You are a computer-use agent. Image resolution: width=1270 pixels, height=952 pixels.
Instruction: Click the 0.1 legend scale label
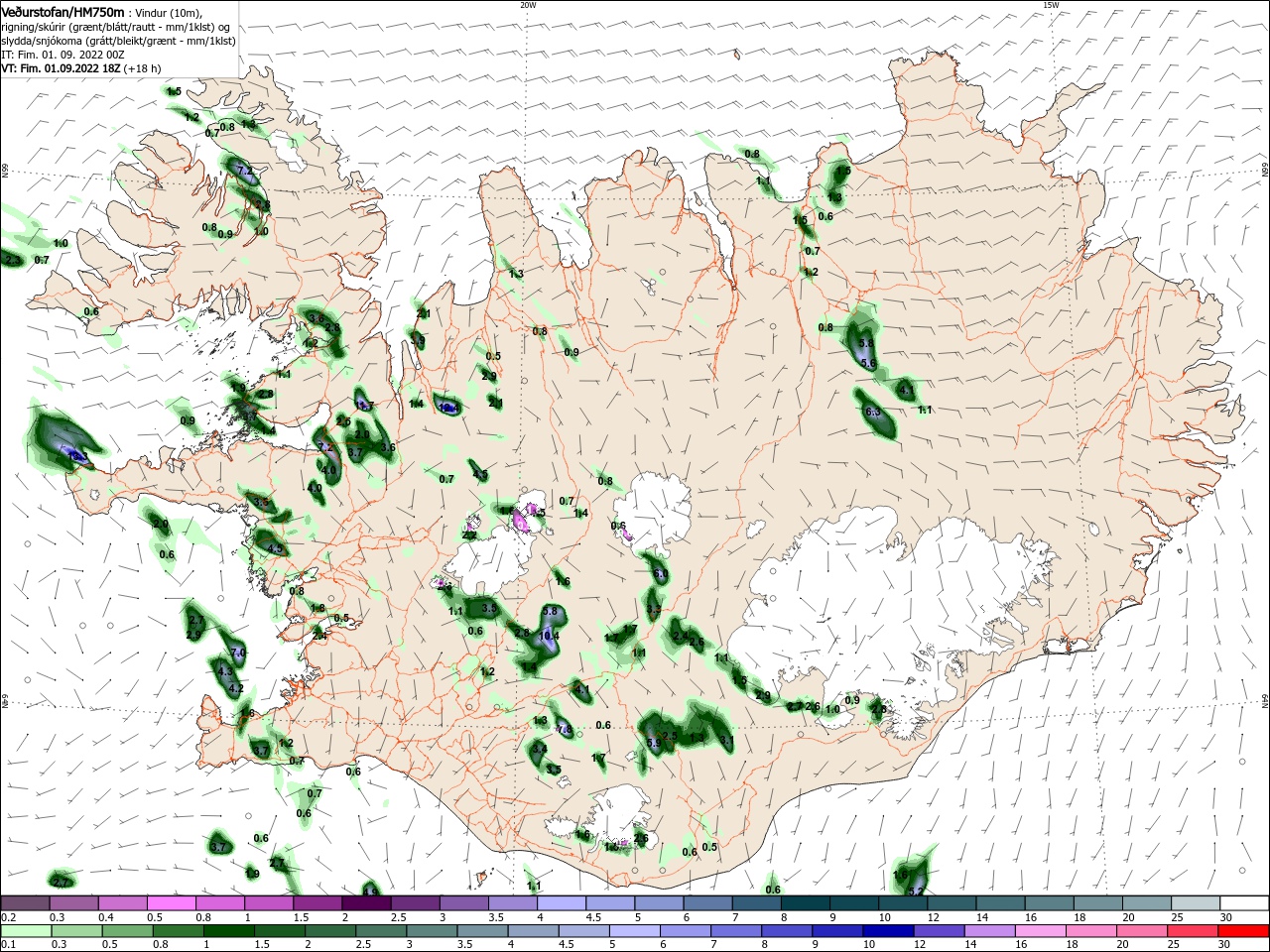tap(9, 945)
